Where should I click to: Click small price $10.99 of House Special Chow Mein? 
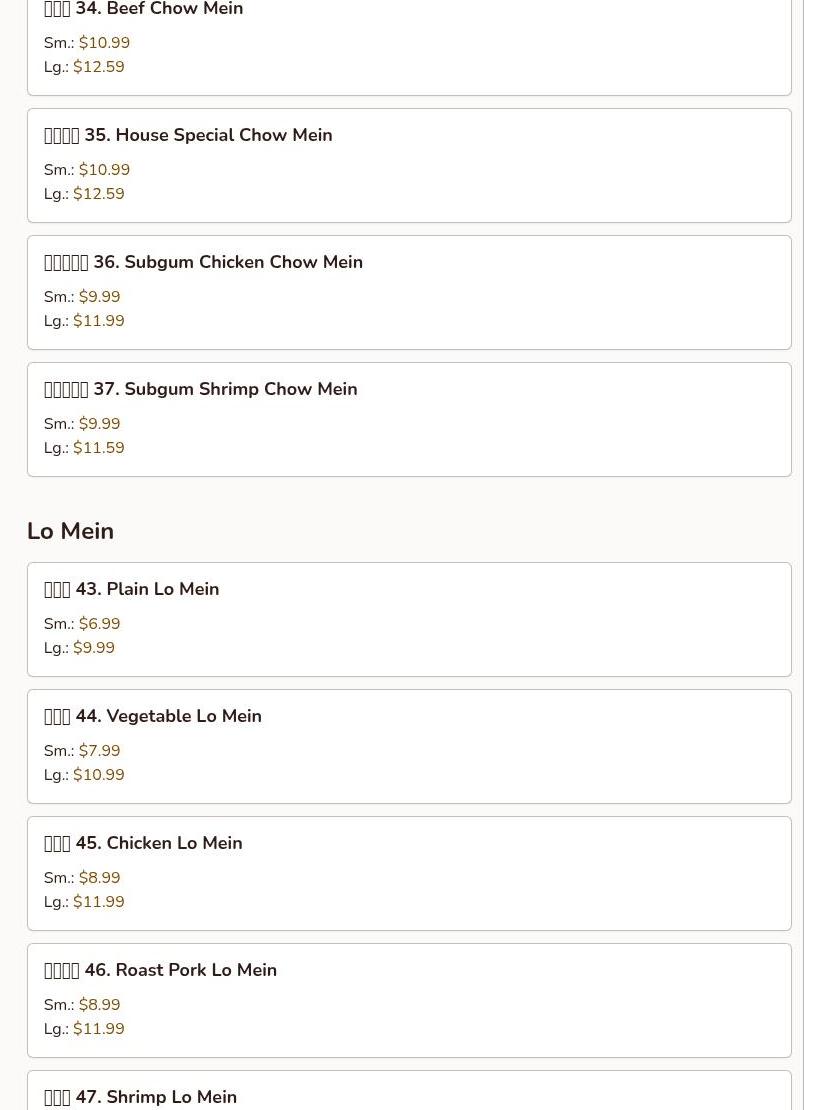104,170
